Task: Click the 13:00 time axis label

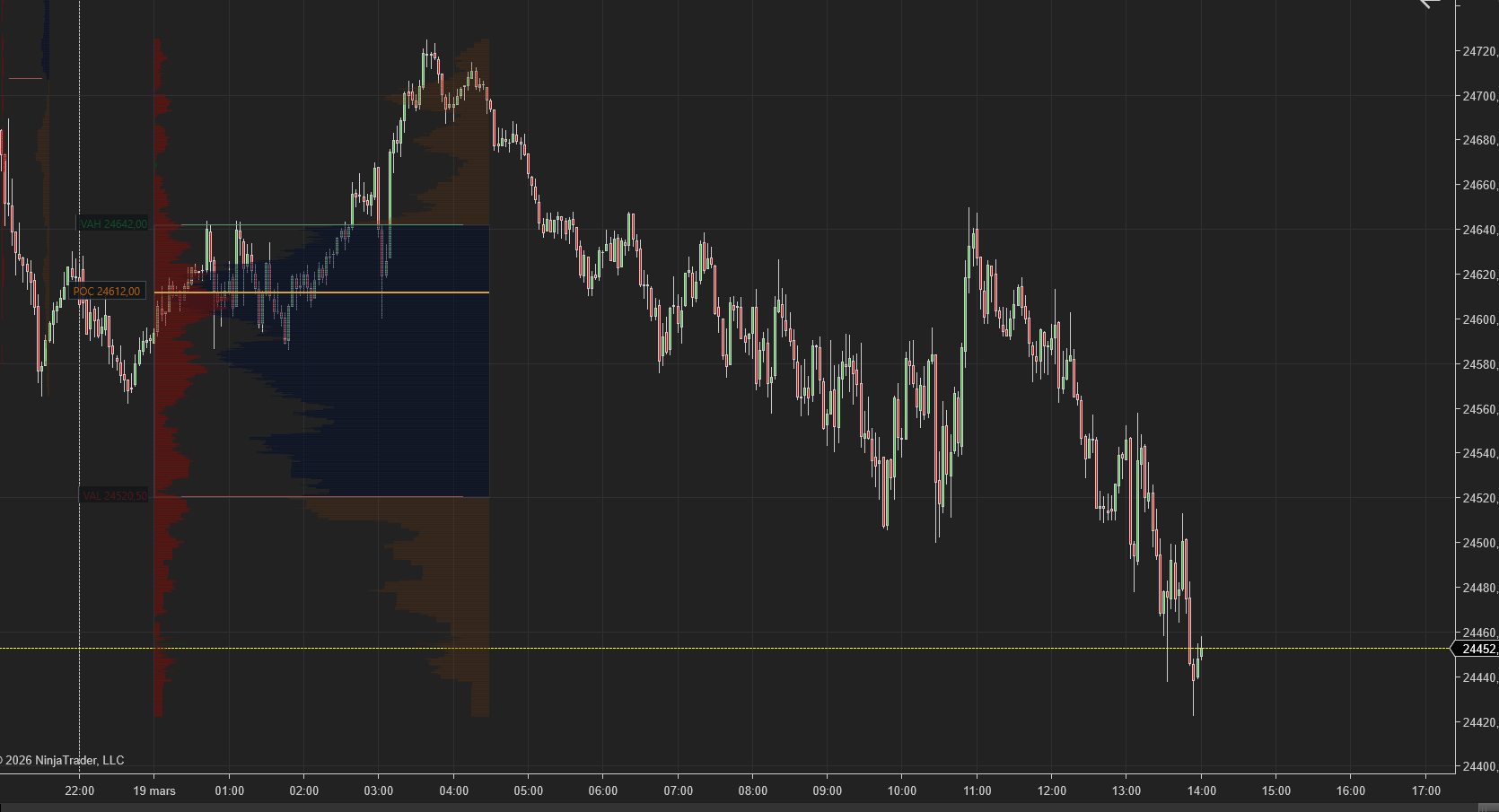Action: (1126, 790)
